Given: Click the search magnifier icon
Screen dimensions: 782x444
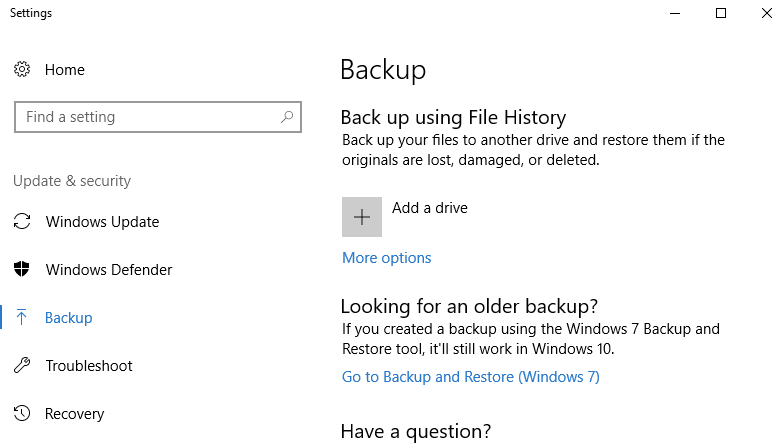Looking at the screenshot, I should coord(287,117).
